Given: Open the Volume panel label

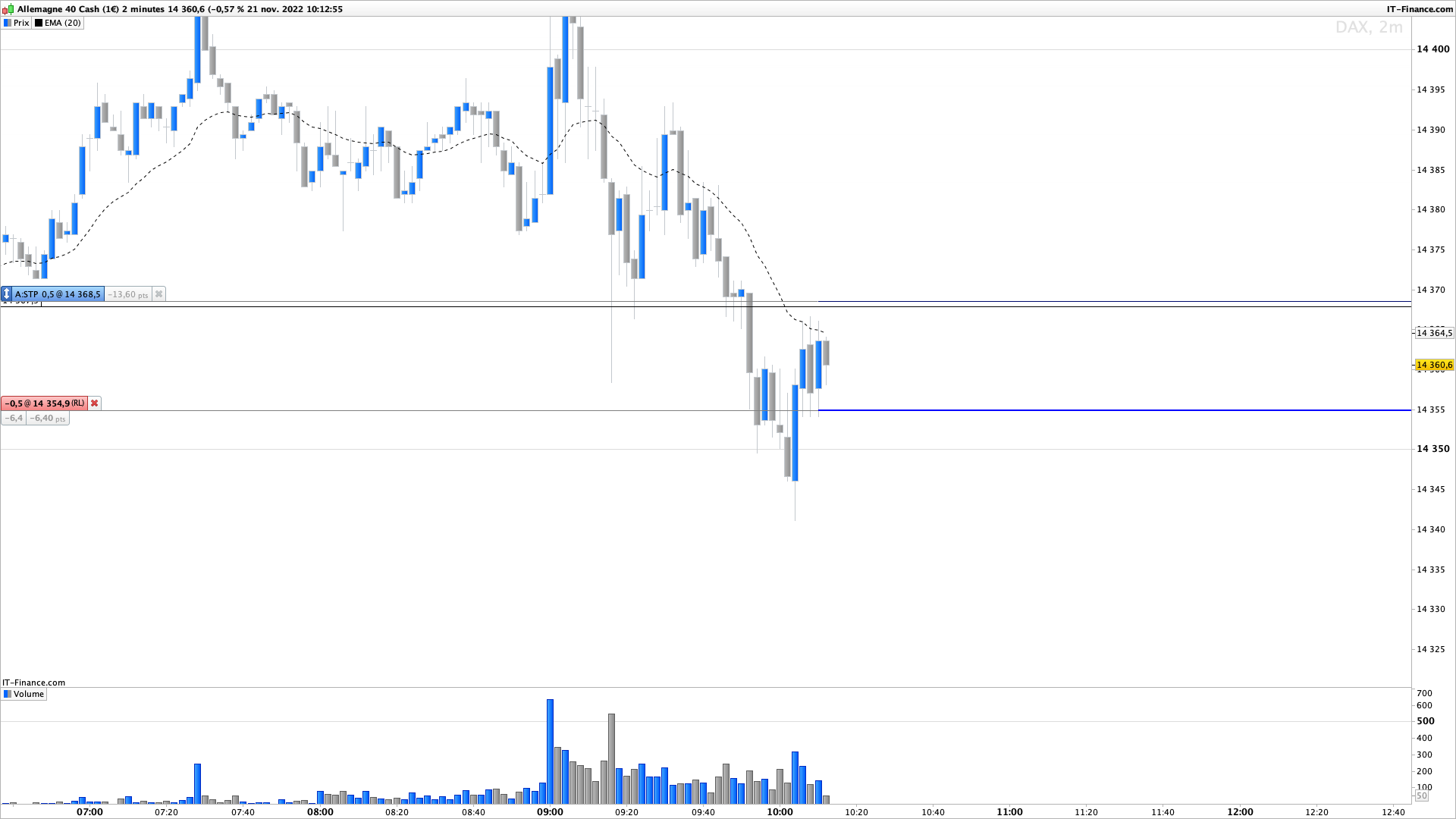Looking at the screenshot, I should pyautogui.click(x=29, y=694).
